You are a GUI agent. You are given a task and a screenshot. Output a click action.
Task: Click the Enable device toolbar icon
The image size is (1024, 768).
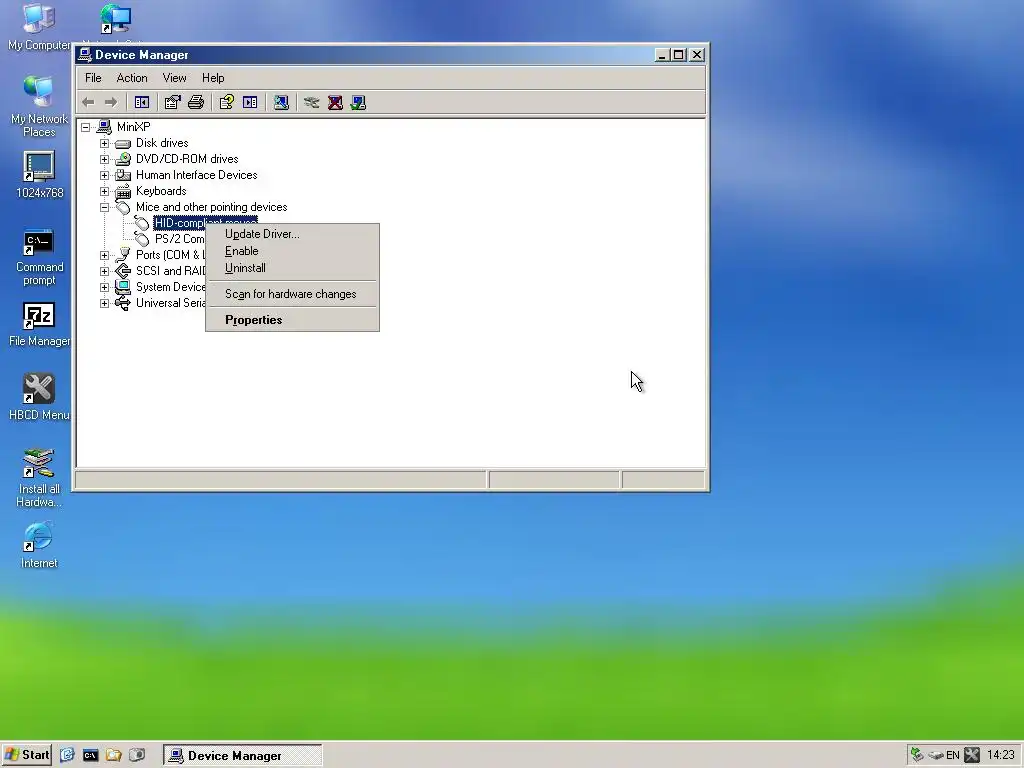(312, 103)
